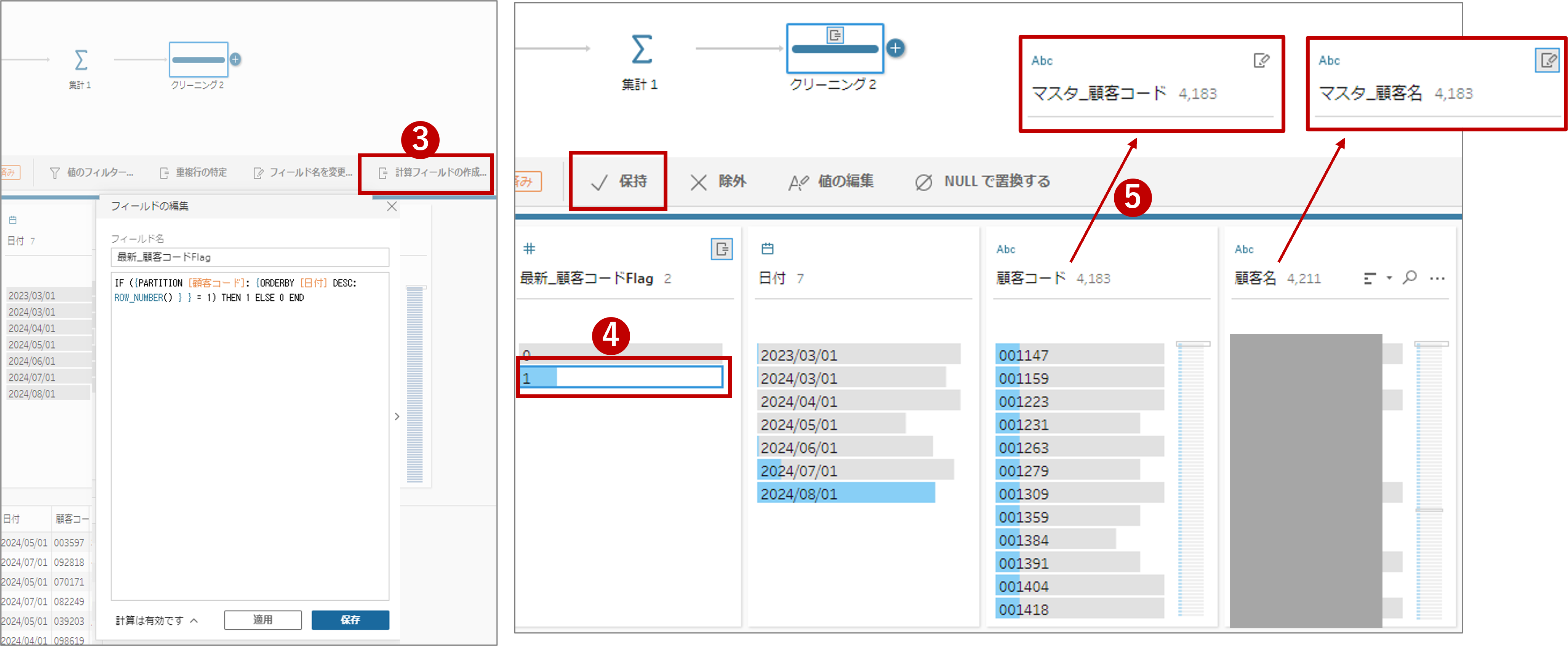1568x646 pixels.
Task: Select 2024/05/01 in right 日付 card
Action: point(832,424)
